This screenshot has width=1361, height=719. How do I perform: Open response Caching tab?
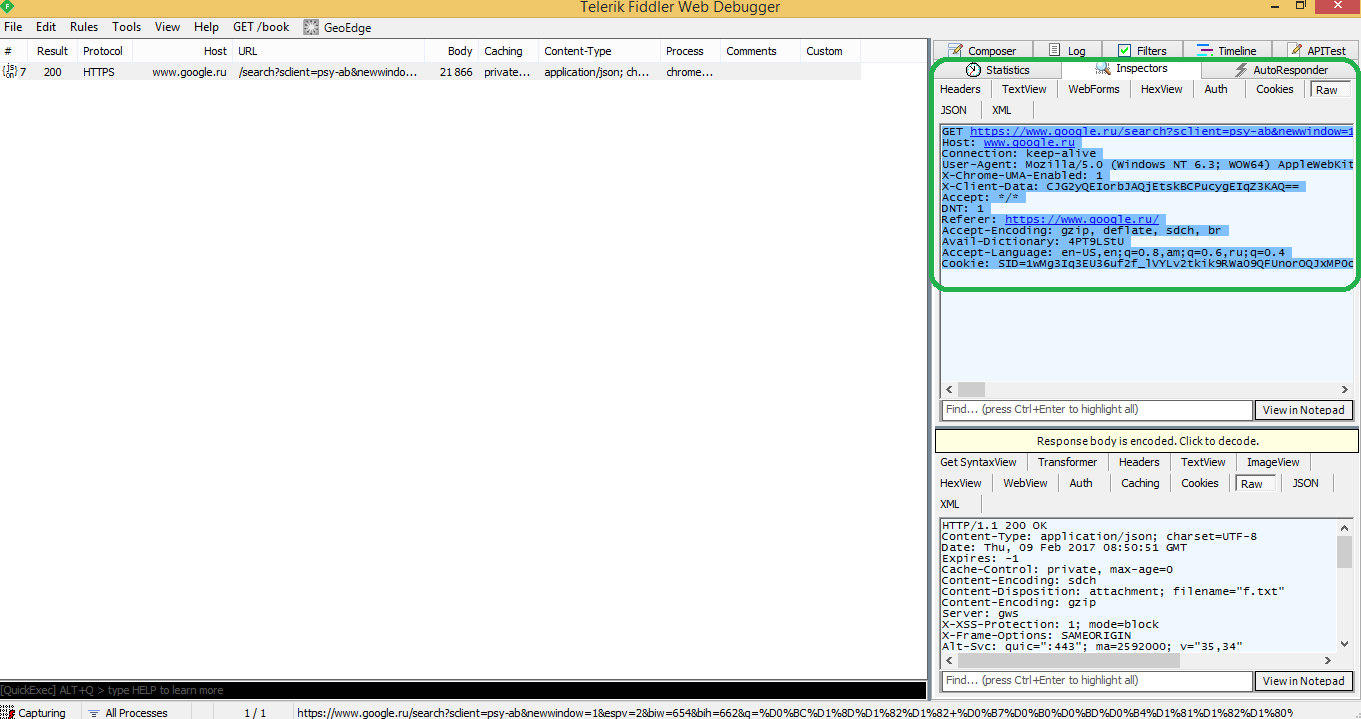coord(1140,483)
